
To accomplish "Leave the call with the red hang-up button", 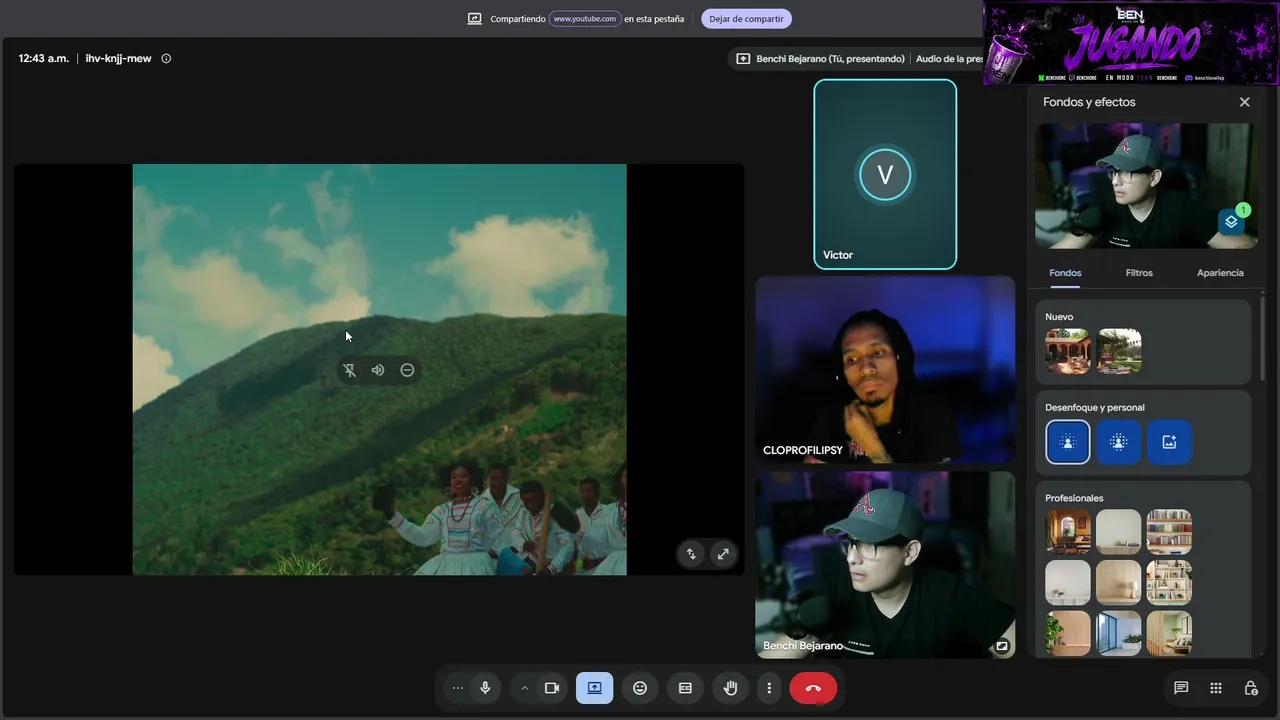I will click(813, 688).
